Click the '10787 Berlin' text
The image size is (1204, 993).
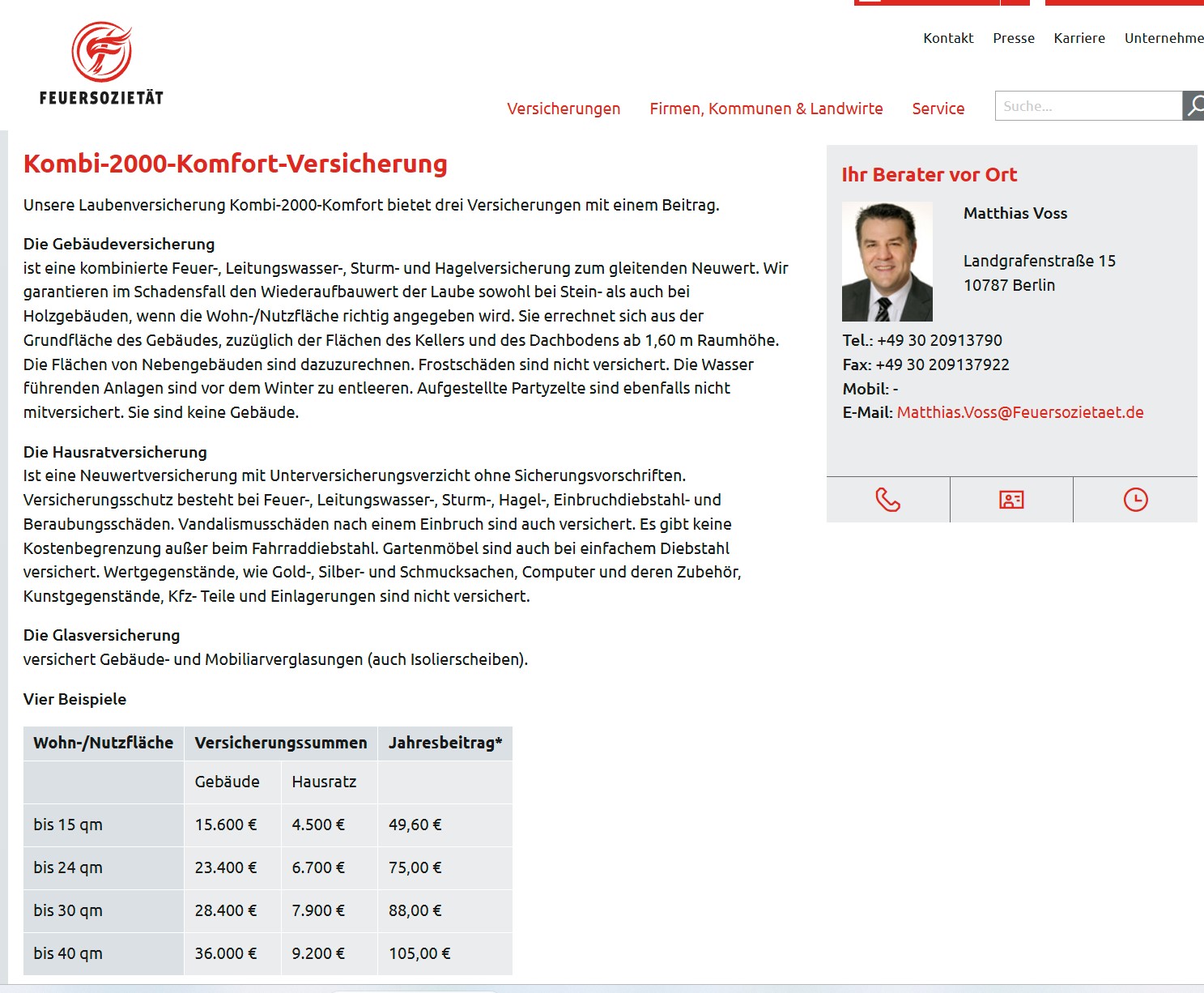tap(1010, 285)
